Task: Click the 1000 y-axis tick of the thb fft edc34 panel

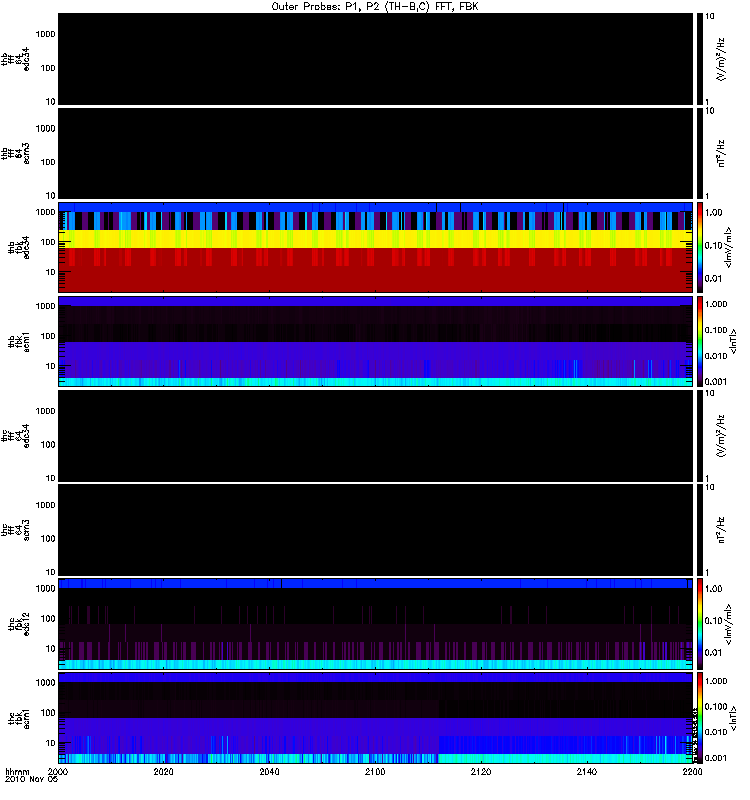Action: [45, 34]
